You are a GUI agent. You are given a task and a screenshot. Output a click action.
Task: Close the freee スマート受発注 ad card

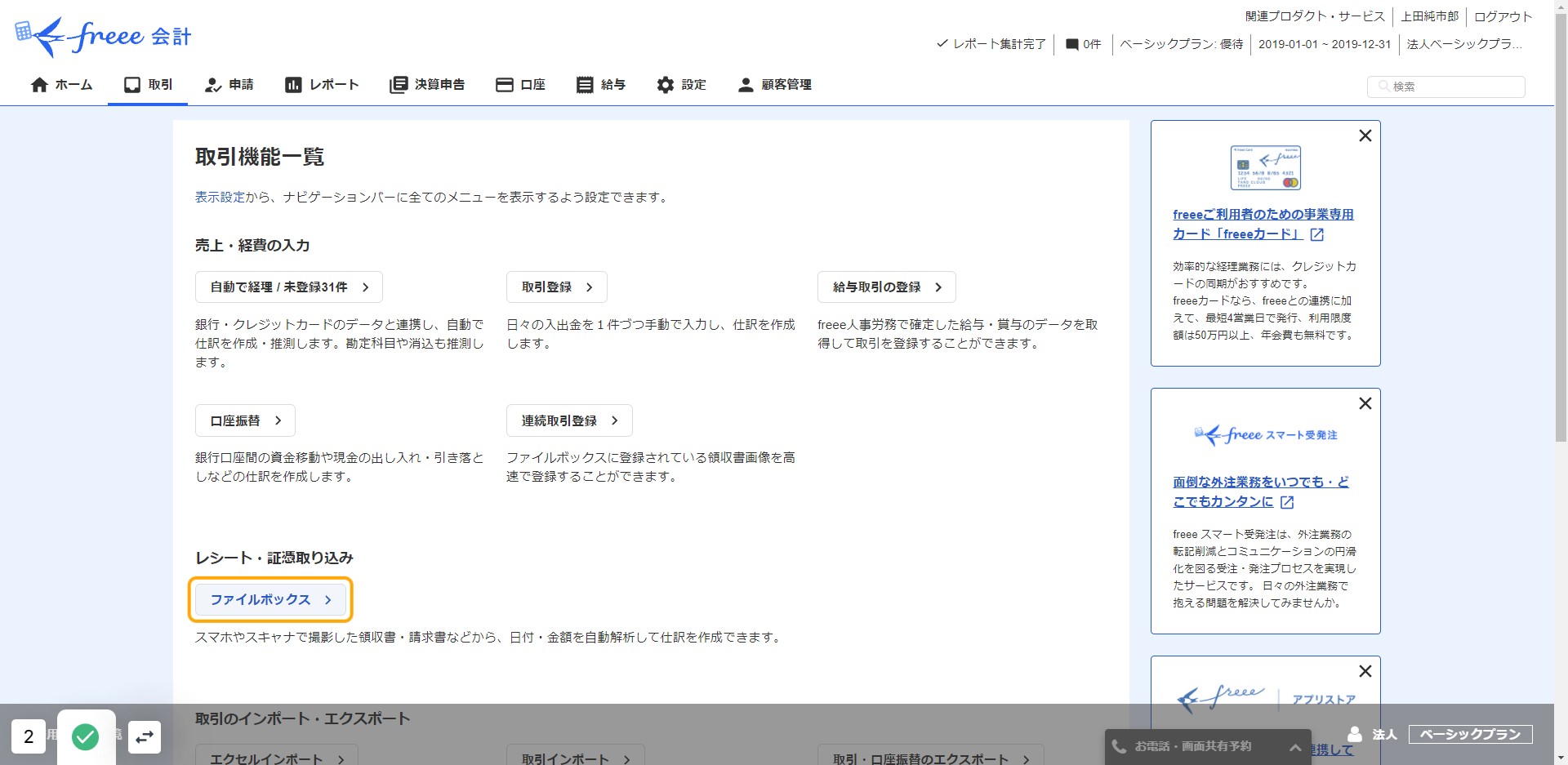pyautogui.click(x=1365, y=403)
